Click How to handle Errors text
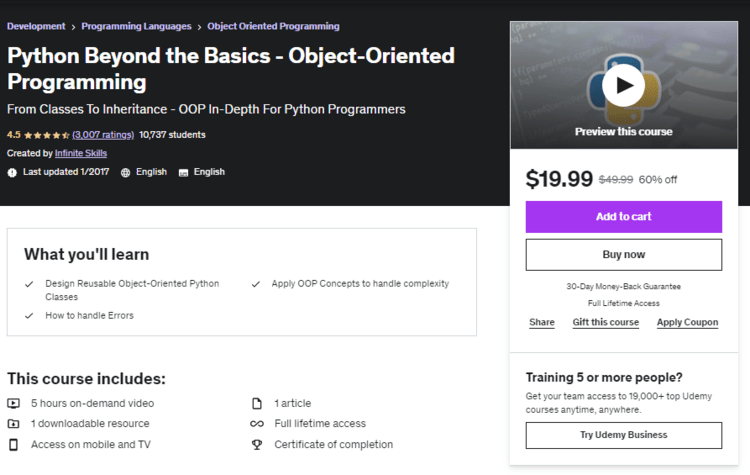The height and width of the screenshot is (475, 750). [89, 316]
